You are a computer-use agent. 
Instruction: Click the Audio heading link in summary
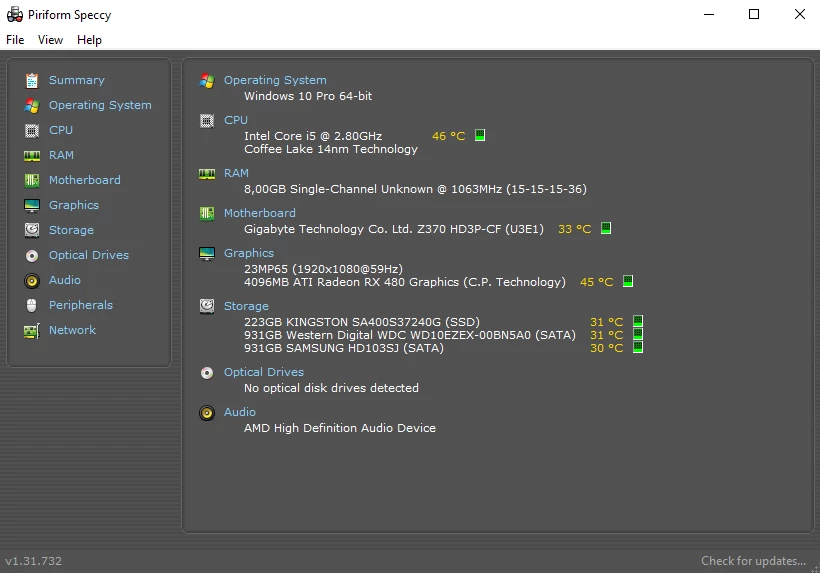click(240, 412)
